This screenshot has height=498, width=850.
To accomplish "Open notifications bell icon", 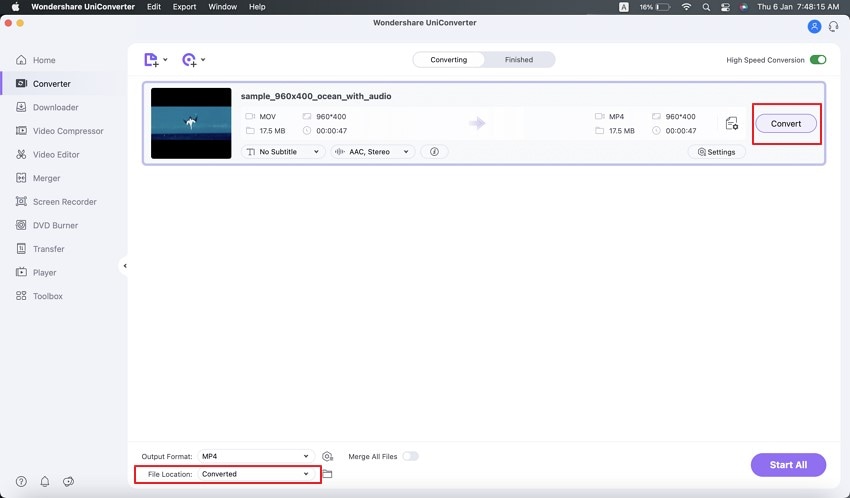I will (x=45, y=481).
